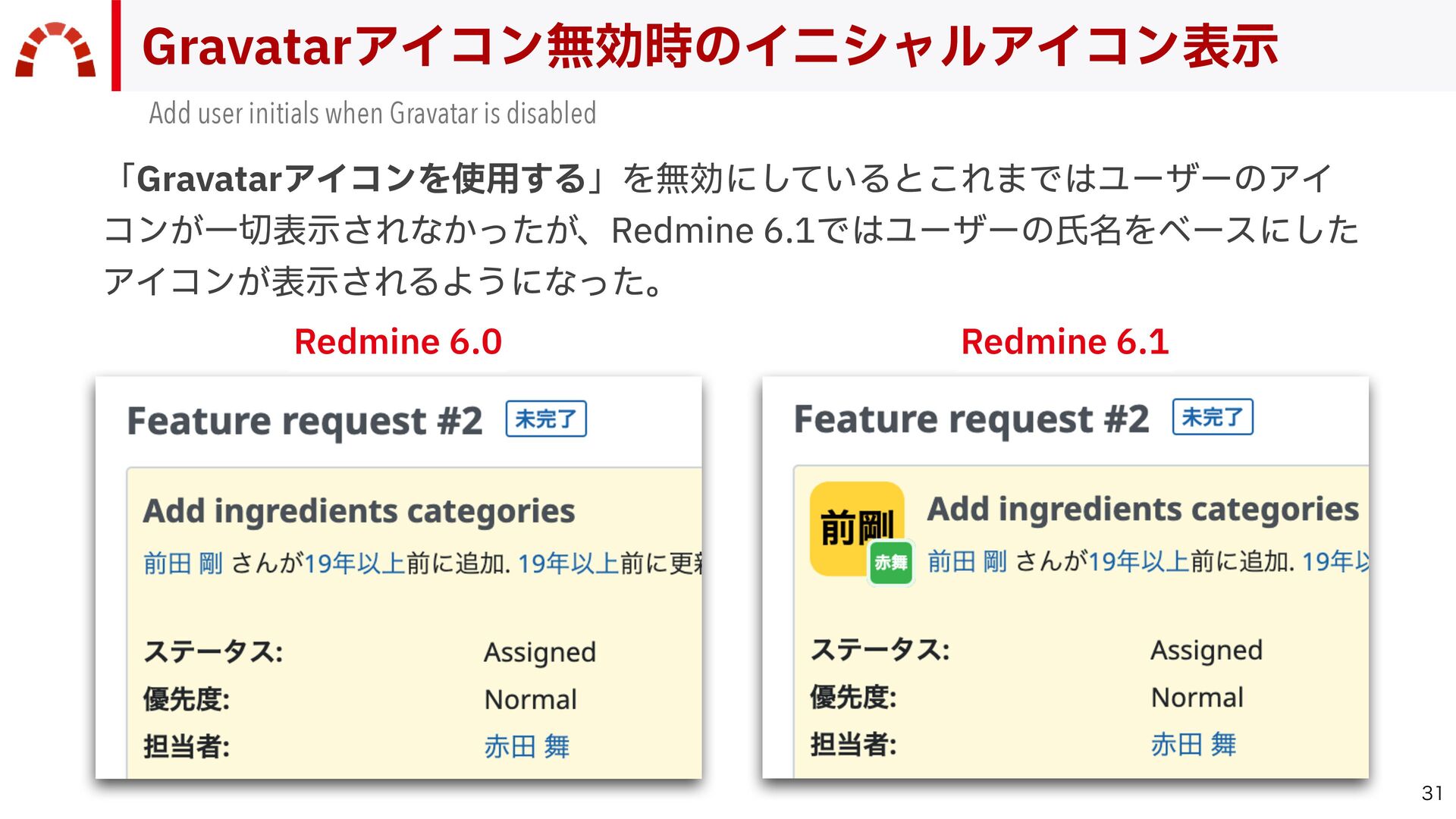Click the 未完了 badge in Redmine 6.1 panel
1456x819 pixels.
point(1212,417)
